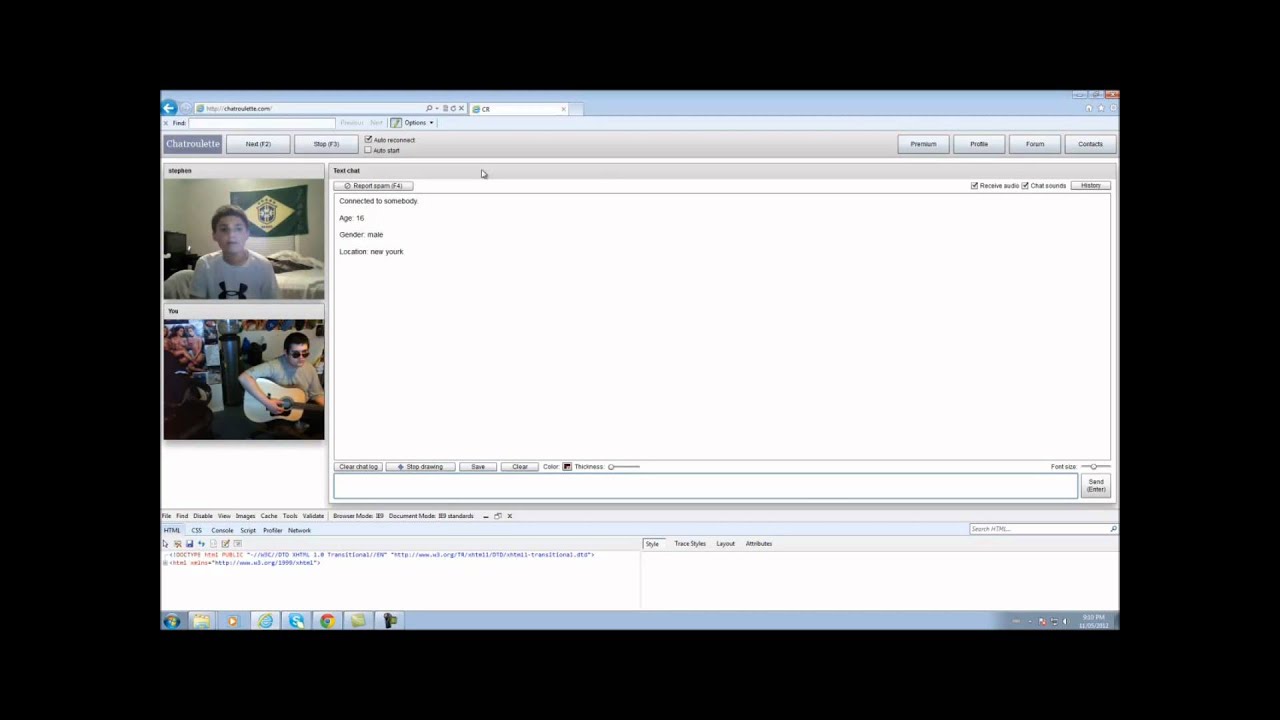The image size is (1280, 720).
Task: Unpin the developer tools pane
Action: pyautogui.click(x=497, y=516)
